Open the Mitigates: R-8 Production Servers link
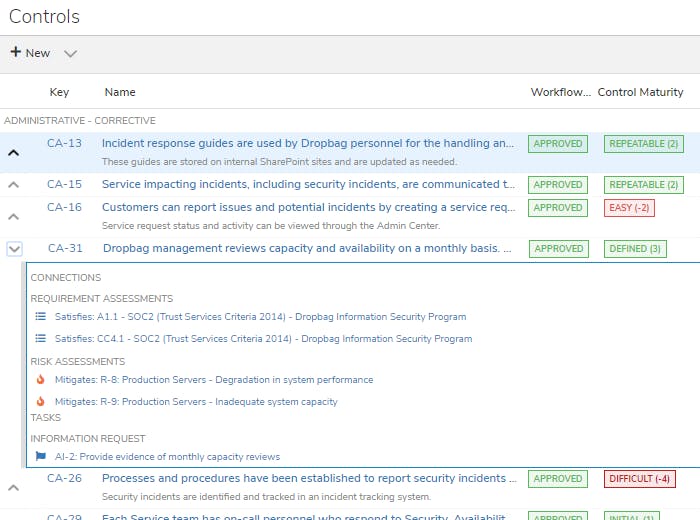Viewport: 700px width, 520px height. (214, 380)
